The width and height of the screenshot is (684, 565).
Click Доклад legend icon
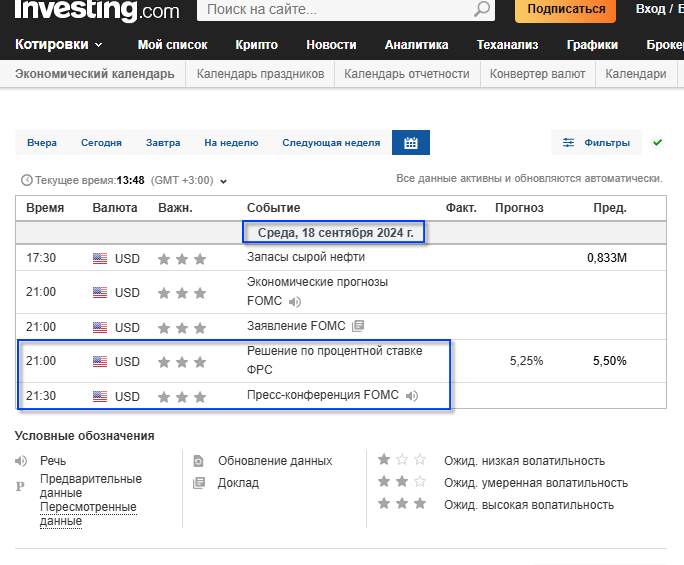(199, 483)
